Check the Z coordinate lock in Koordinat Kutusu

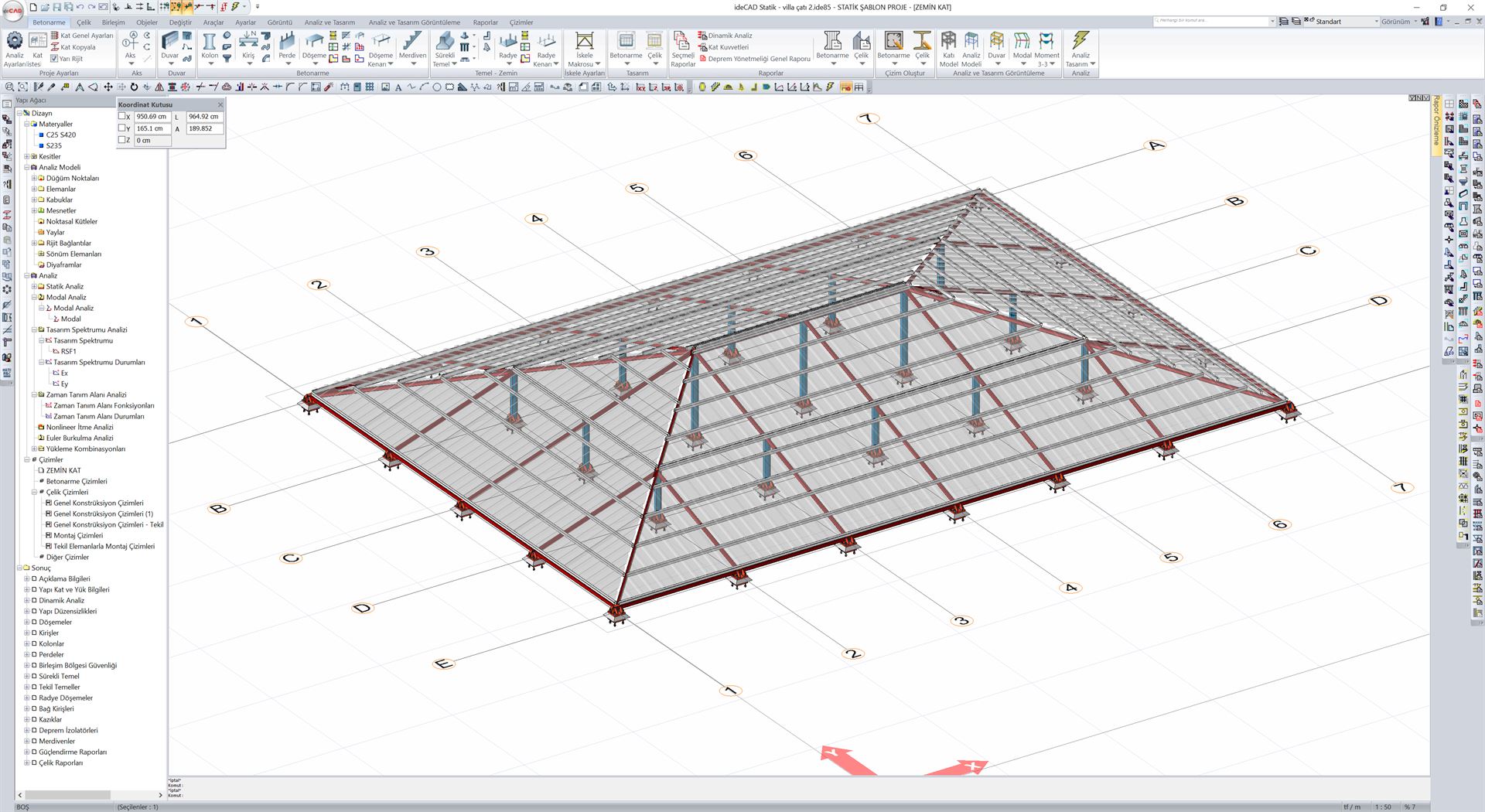[121, 140]
